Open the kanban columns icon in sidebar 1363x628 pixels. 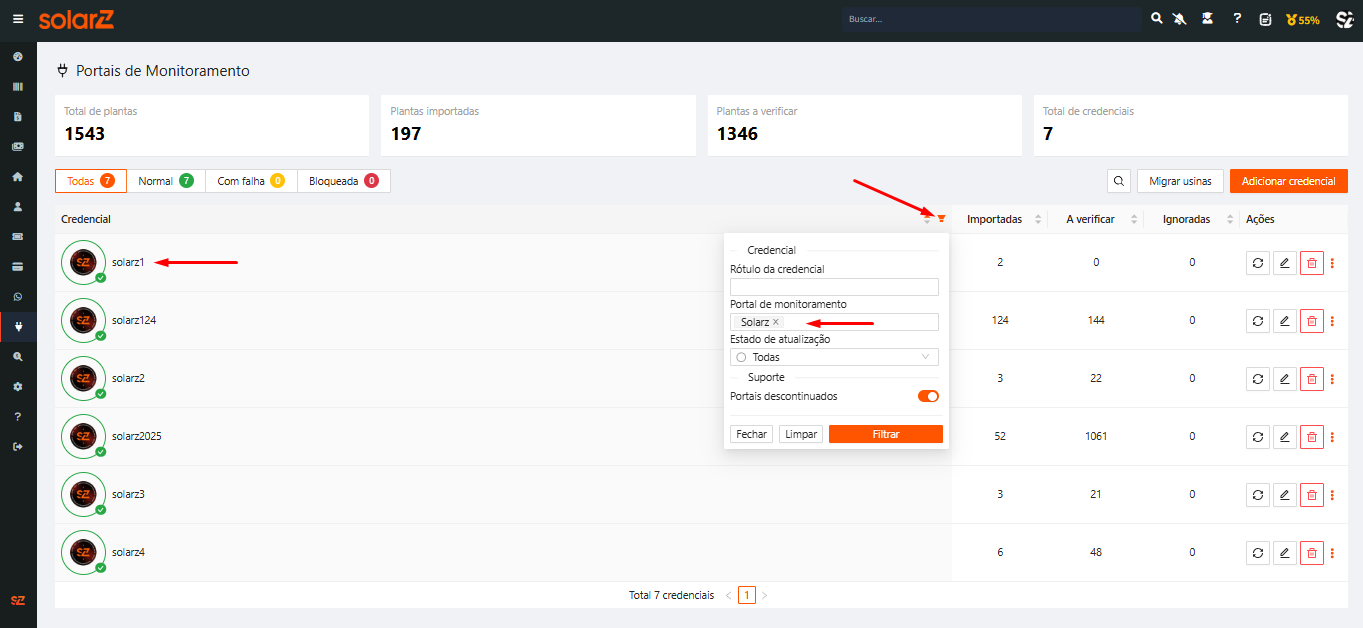pos(18,87)
